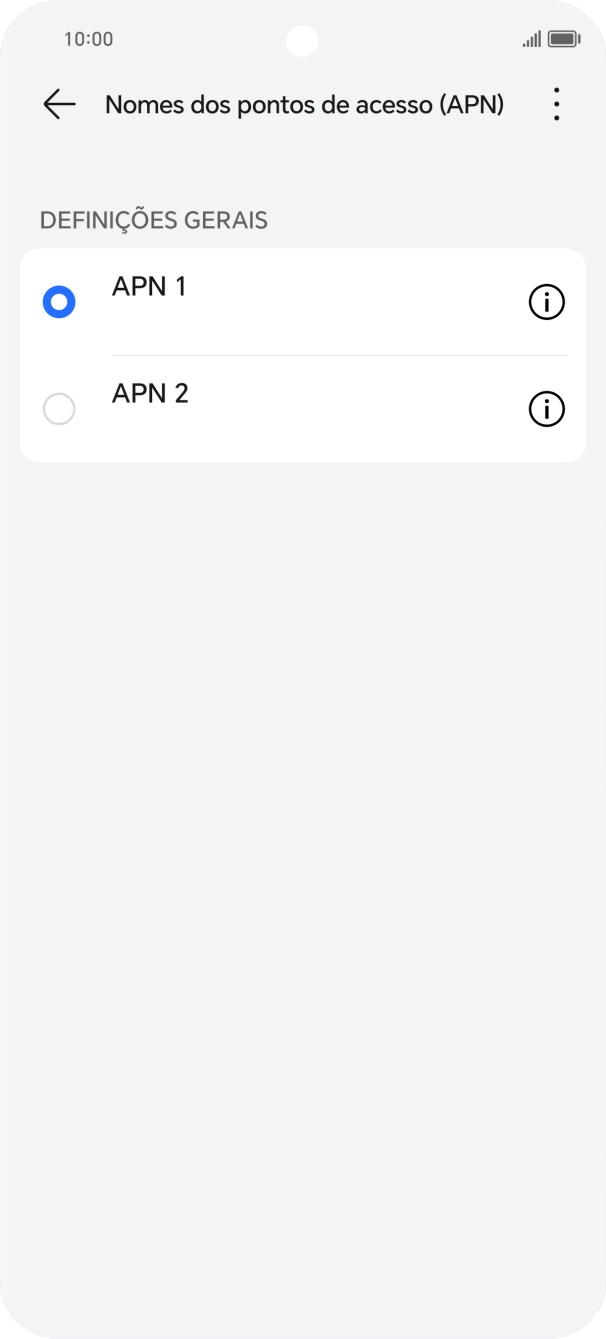
Task: Tap the blank area below the APN list
Action: click(303, 800)
